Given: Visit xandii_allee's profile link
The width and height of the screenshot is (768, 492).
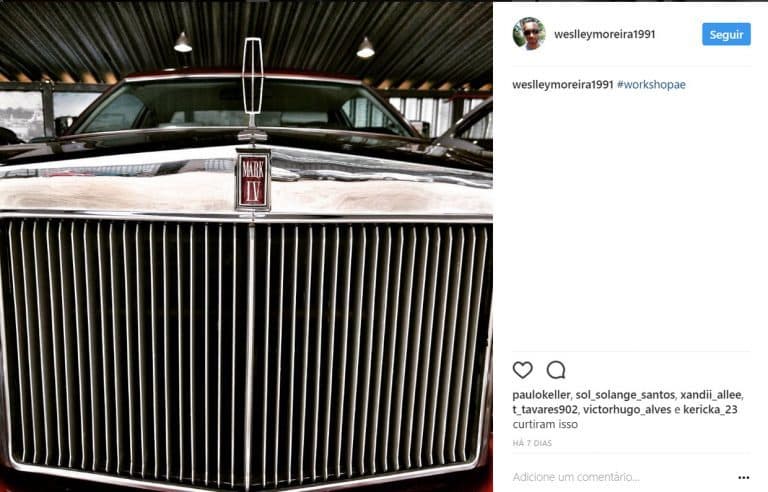Looking at the screenshot, I should (710, 394).
